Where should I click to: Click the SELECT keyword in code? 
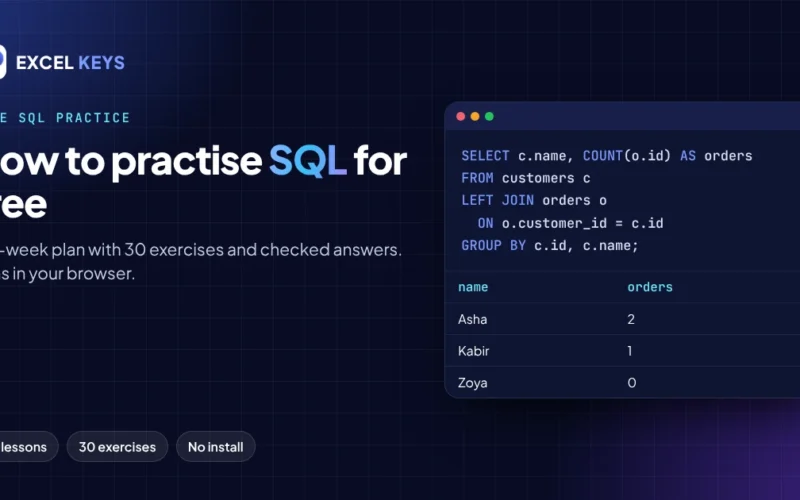tap(485, 156)
